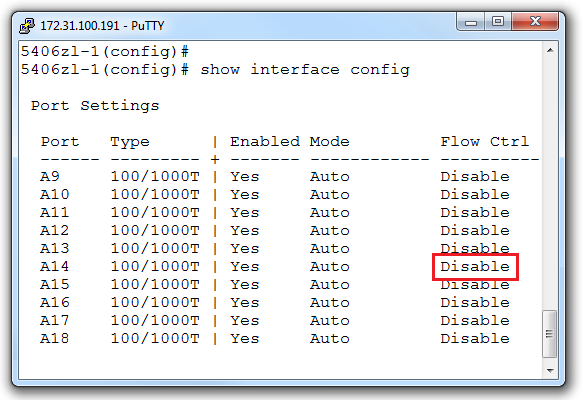The width and height of the screenshot is (588, 400).
Task: Click the A9 port label
Action: [x=50, y=176]
